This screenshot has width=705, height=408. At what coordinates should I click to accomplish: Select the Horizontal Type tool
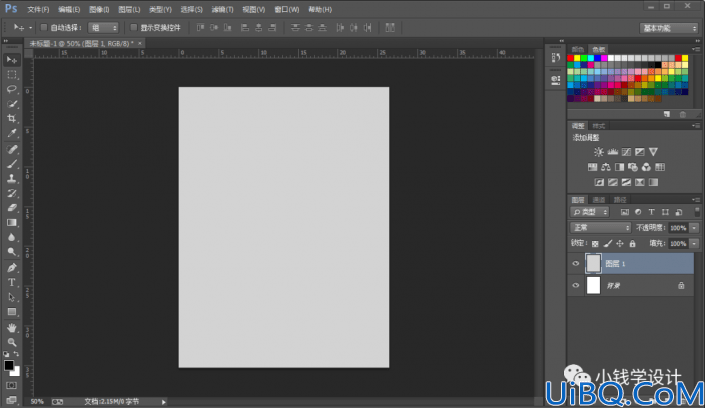[12, 282]
